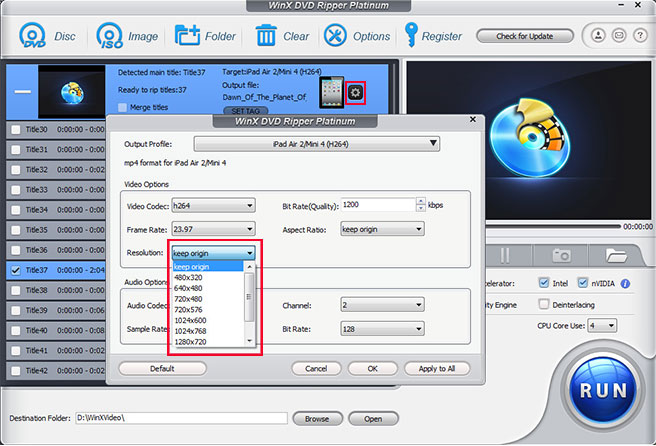
Task: Select the Title40 row
Action: point(56,331)
